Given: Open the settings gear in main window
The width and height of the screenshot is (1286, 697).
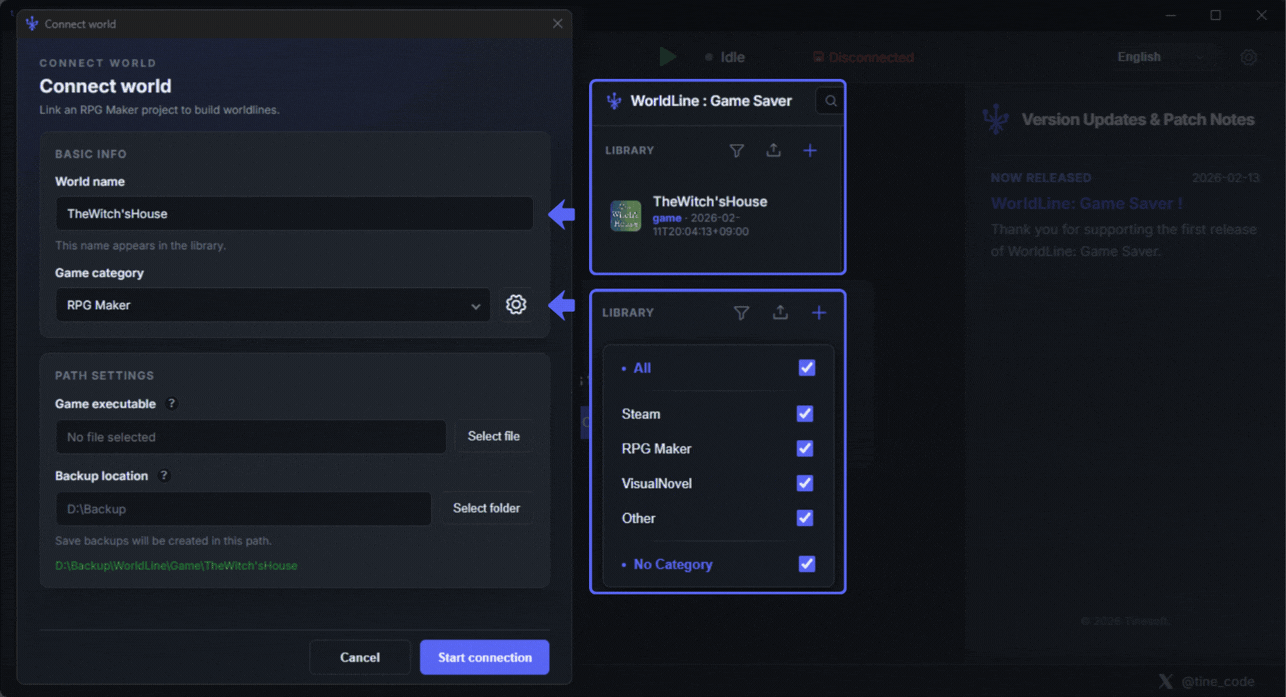Looking at the screenshot, I should point(1249,58).
